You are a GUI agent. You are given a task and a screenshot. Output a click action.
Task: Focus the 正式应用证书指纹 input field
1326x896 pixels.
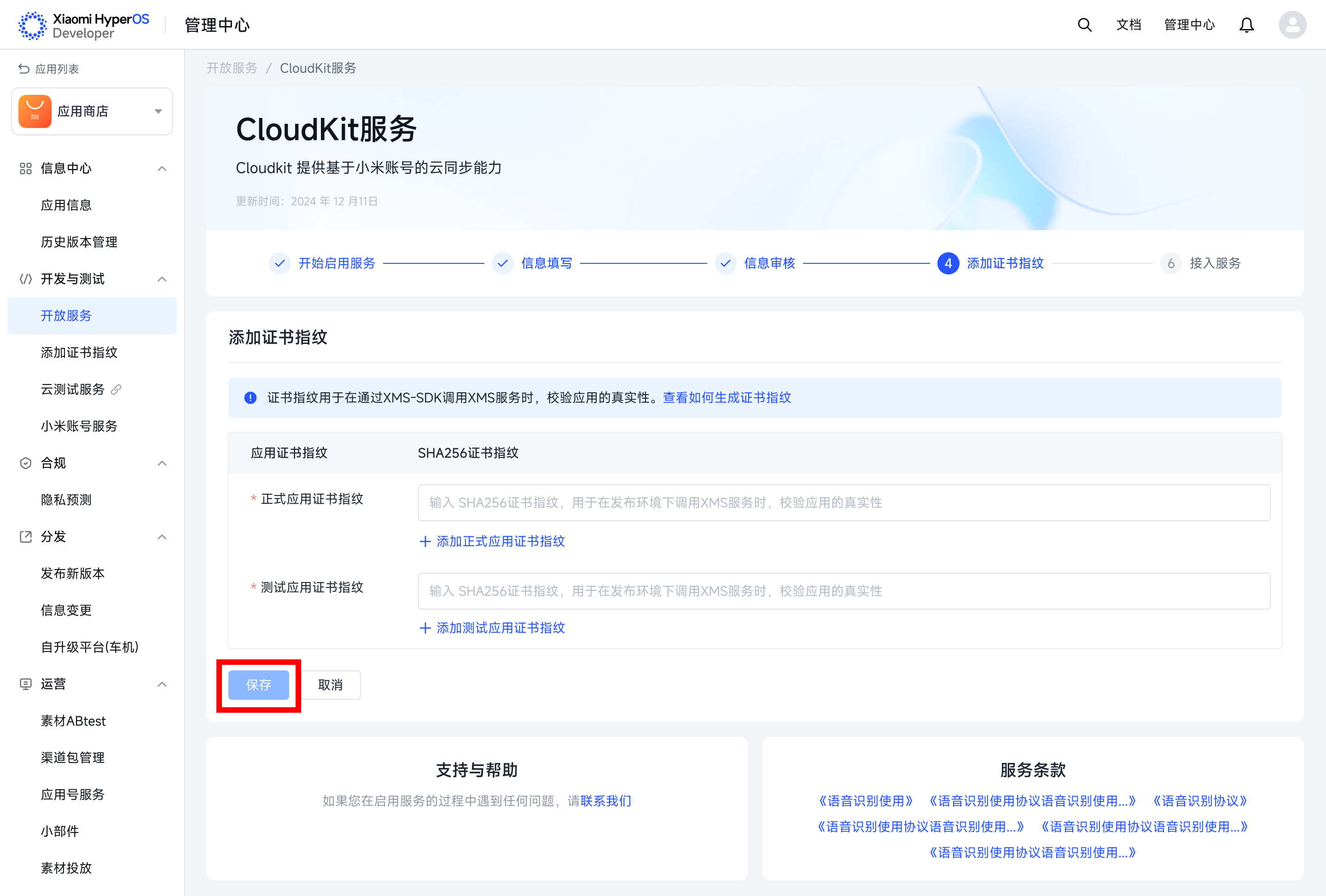click(844, 503)
